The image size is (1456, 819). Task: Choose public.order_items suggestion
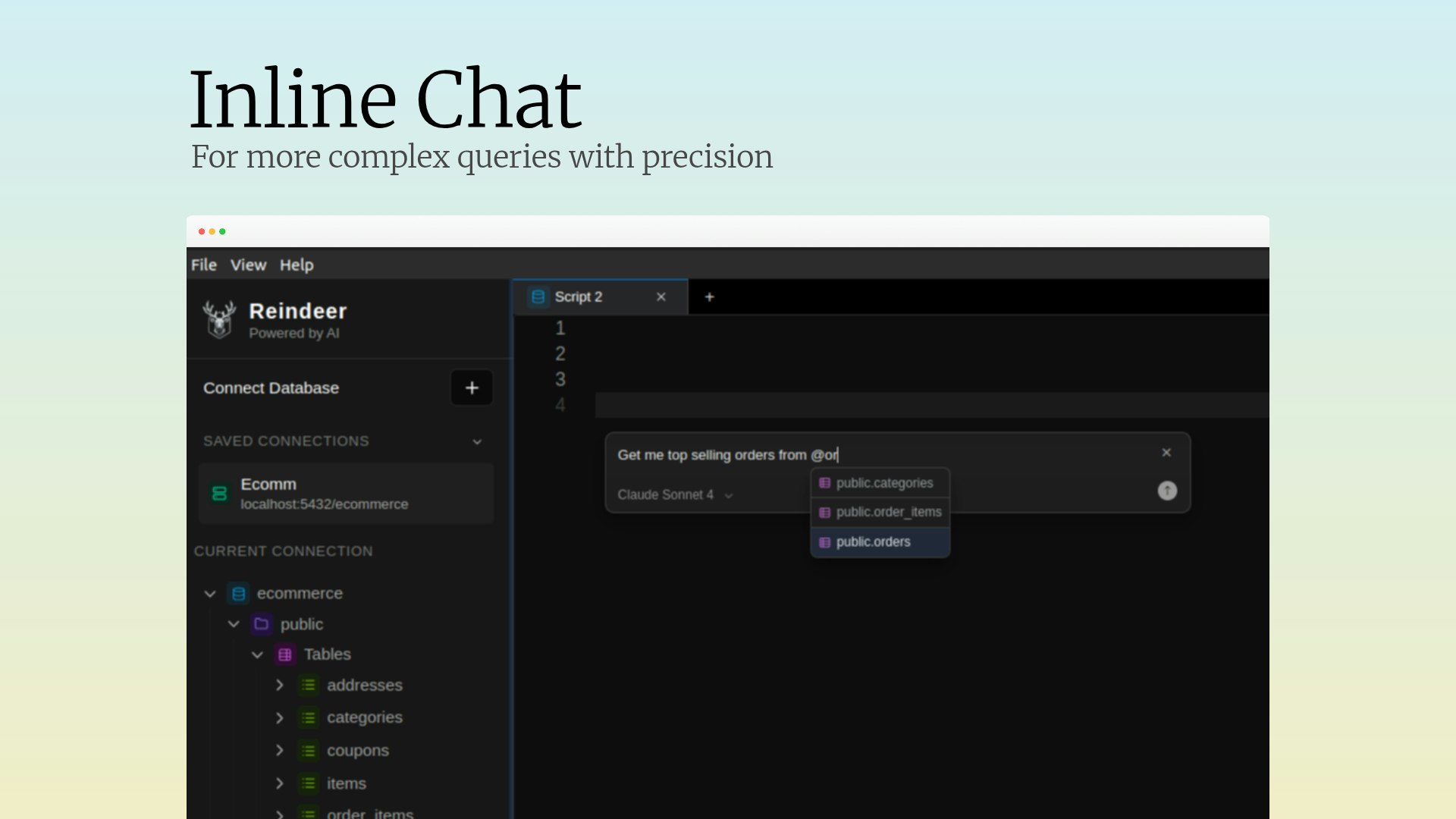[x=888, y=513]
